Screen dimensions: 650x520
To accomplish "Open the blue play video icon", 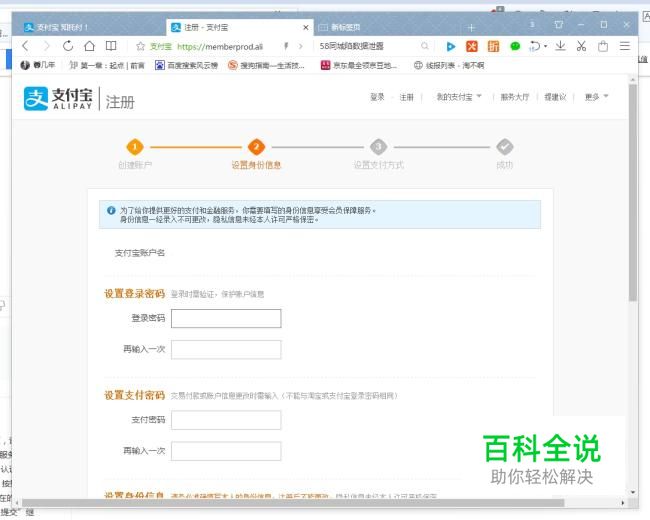I will [451, 46].
